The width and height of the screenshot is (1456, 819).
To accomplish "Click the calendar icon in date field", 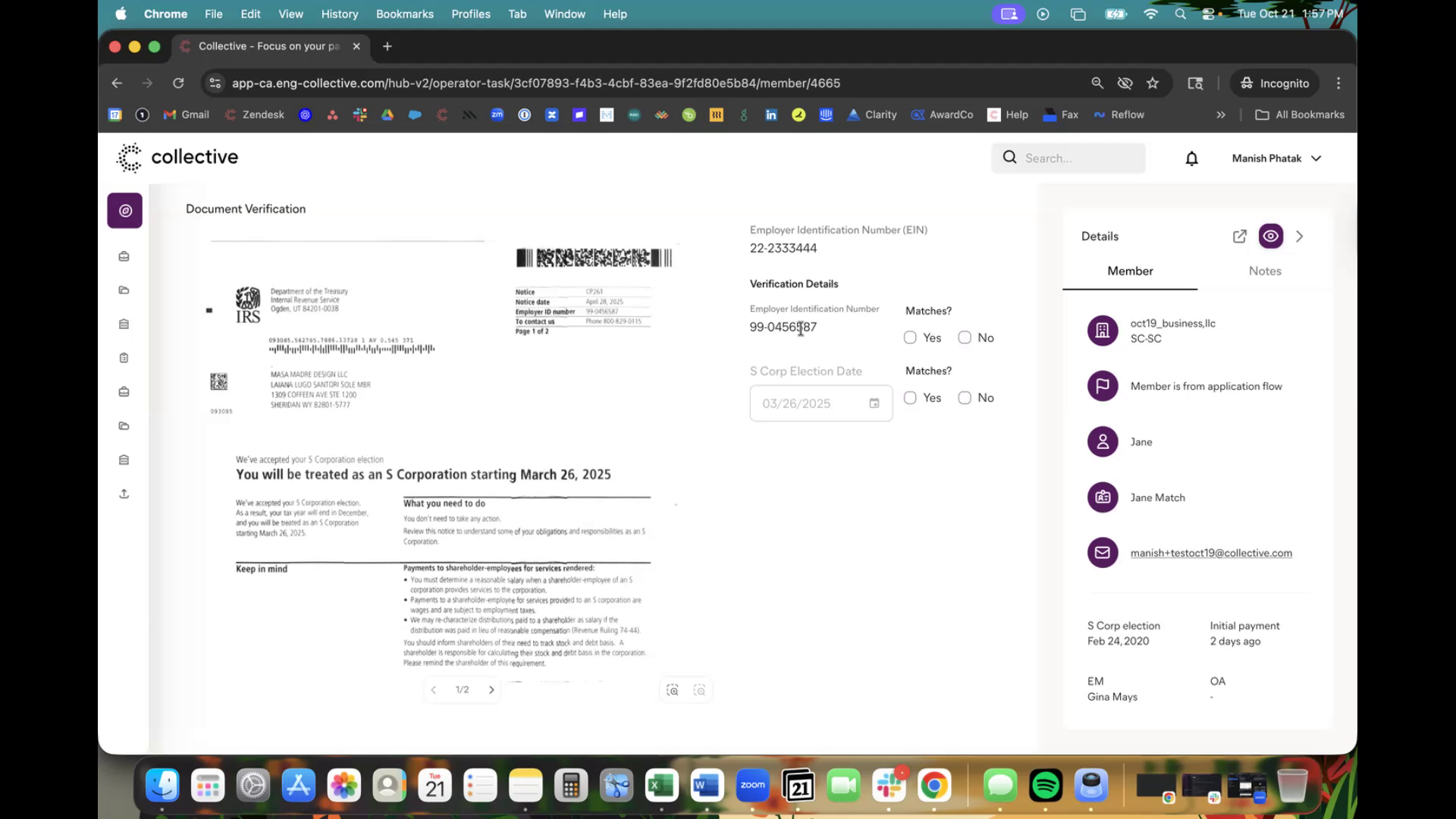I will [874, 403].
